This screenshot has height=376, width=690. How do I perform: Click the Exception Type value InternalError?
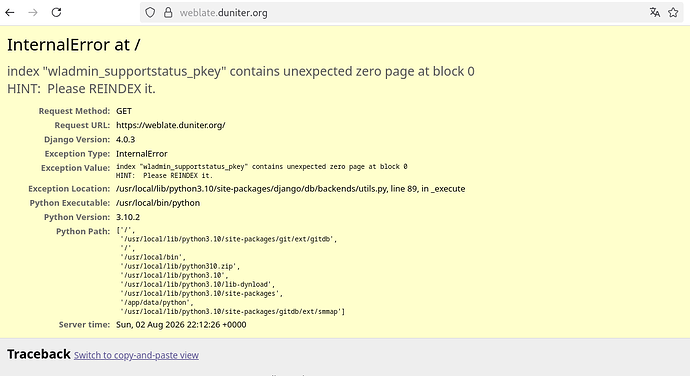[x=142, y=154]
